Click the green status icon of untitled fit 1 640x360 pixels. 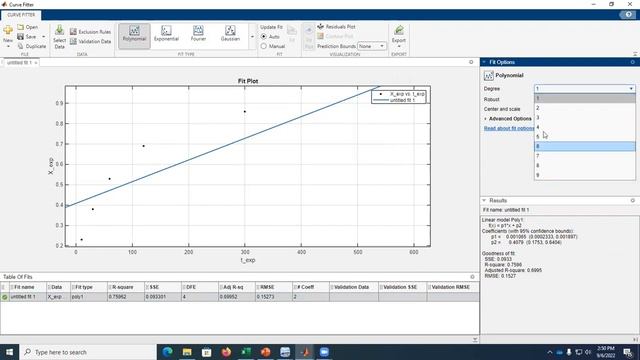[x=5, y=297]
